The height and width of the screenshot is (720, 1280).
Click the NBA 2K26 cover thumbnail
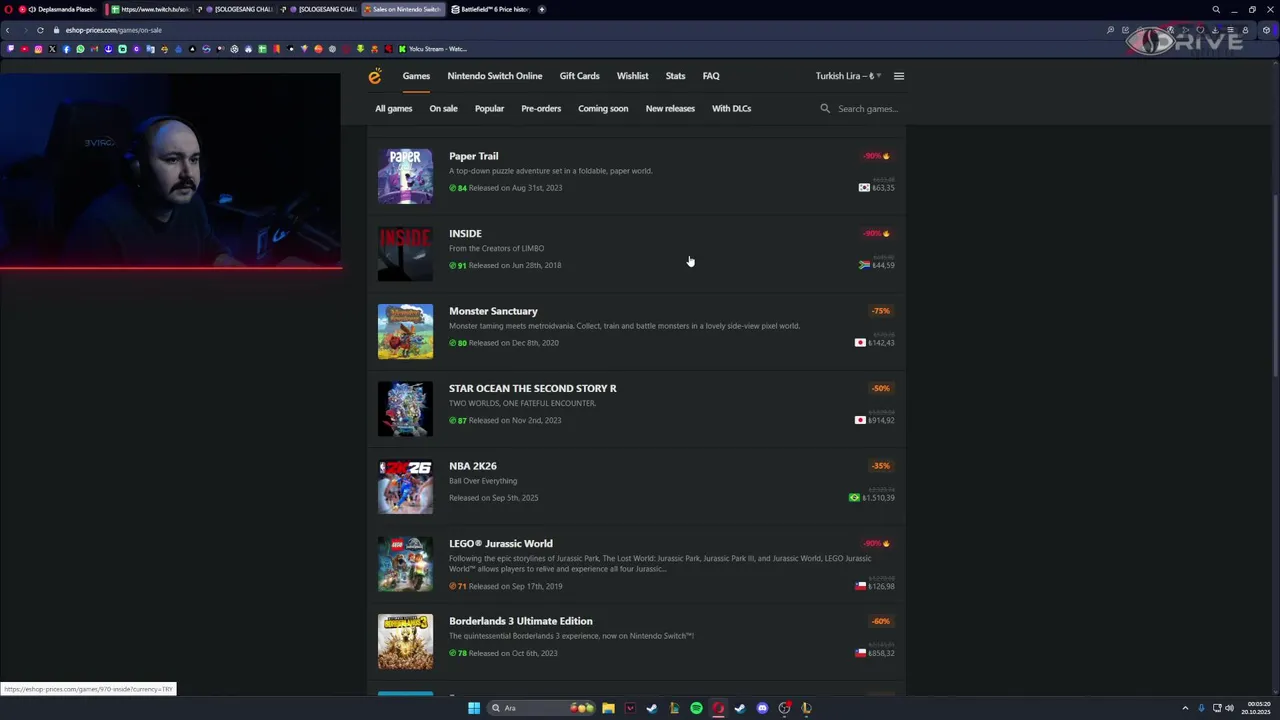[405, 486]
